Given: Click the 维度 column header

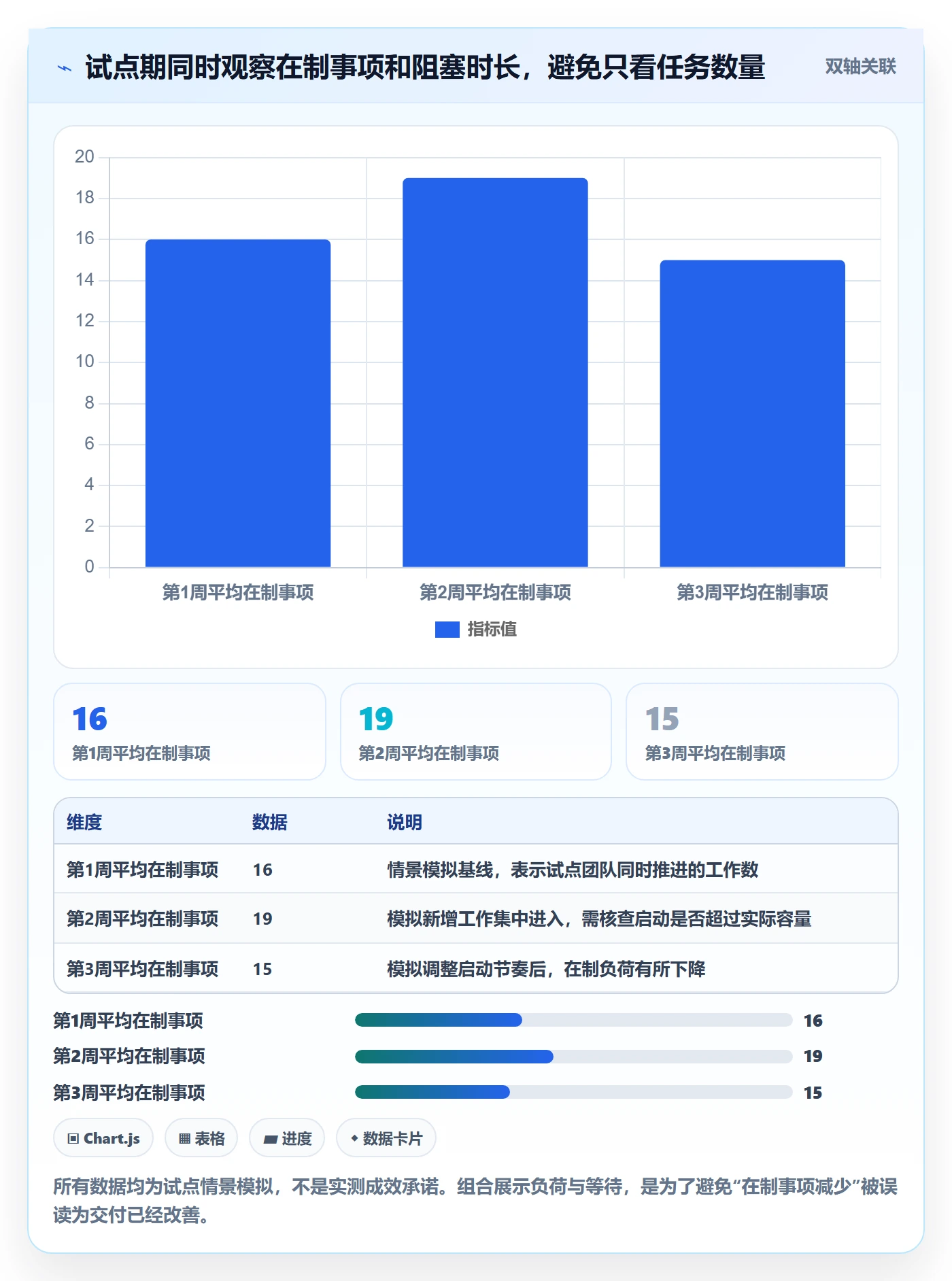Looking at the screenshot, I should point(84,822).
